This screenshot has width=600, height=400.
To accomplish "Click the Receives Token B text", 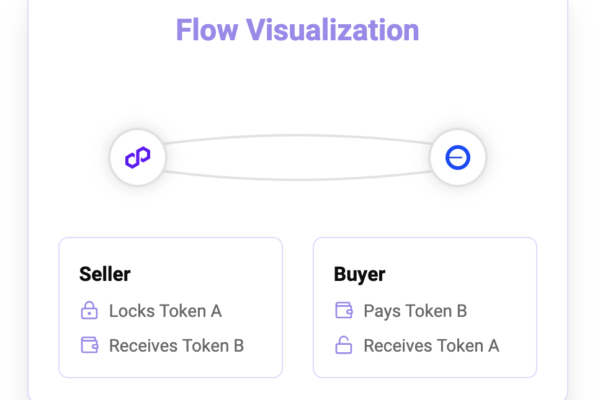I will coord(176,346).
